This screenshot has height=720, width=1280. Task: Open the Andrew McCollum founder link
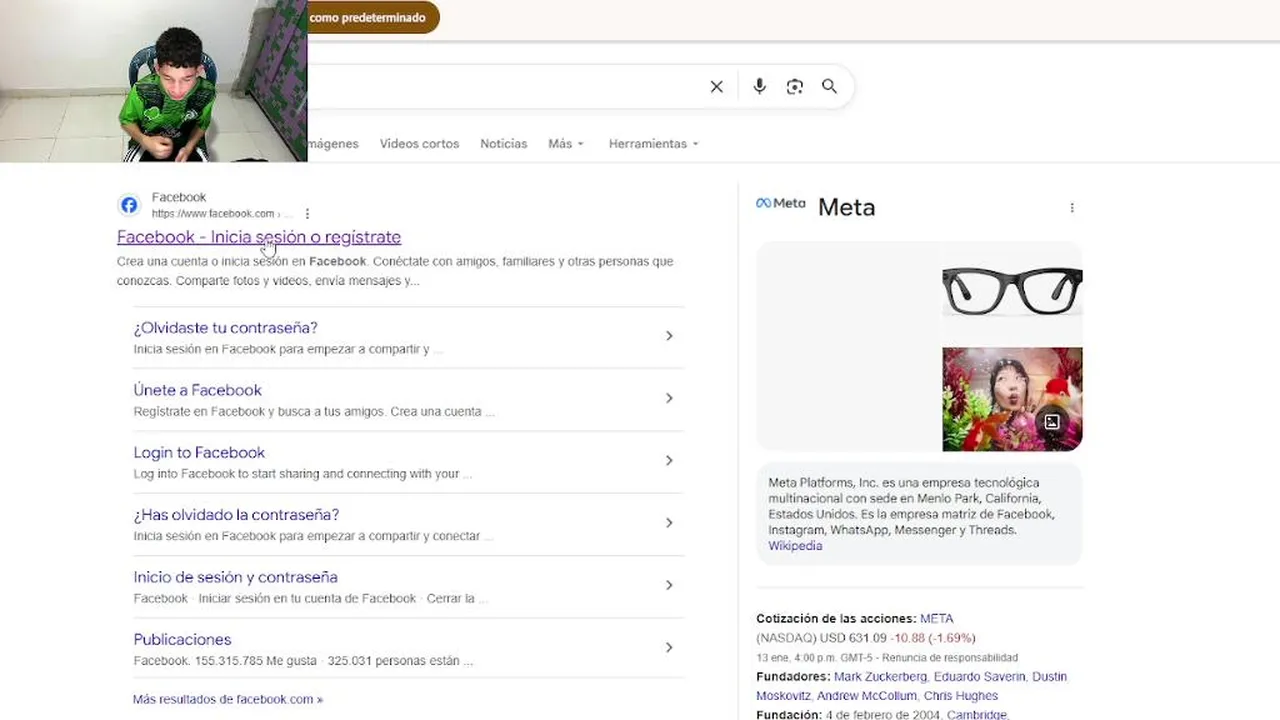click(866, 696)
